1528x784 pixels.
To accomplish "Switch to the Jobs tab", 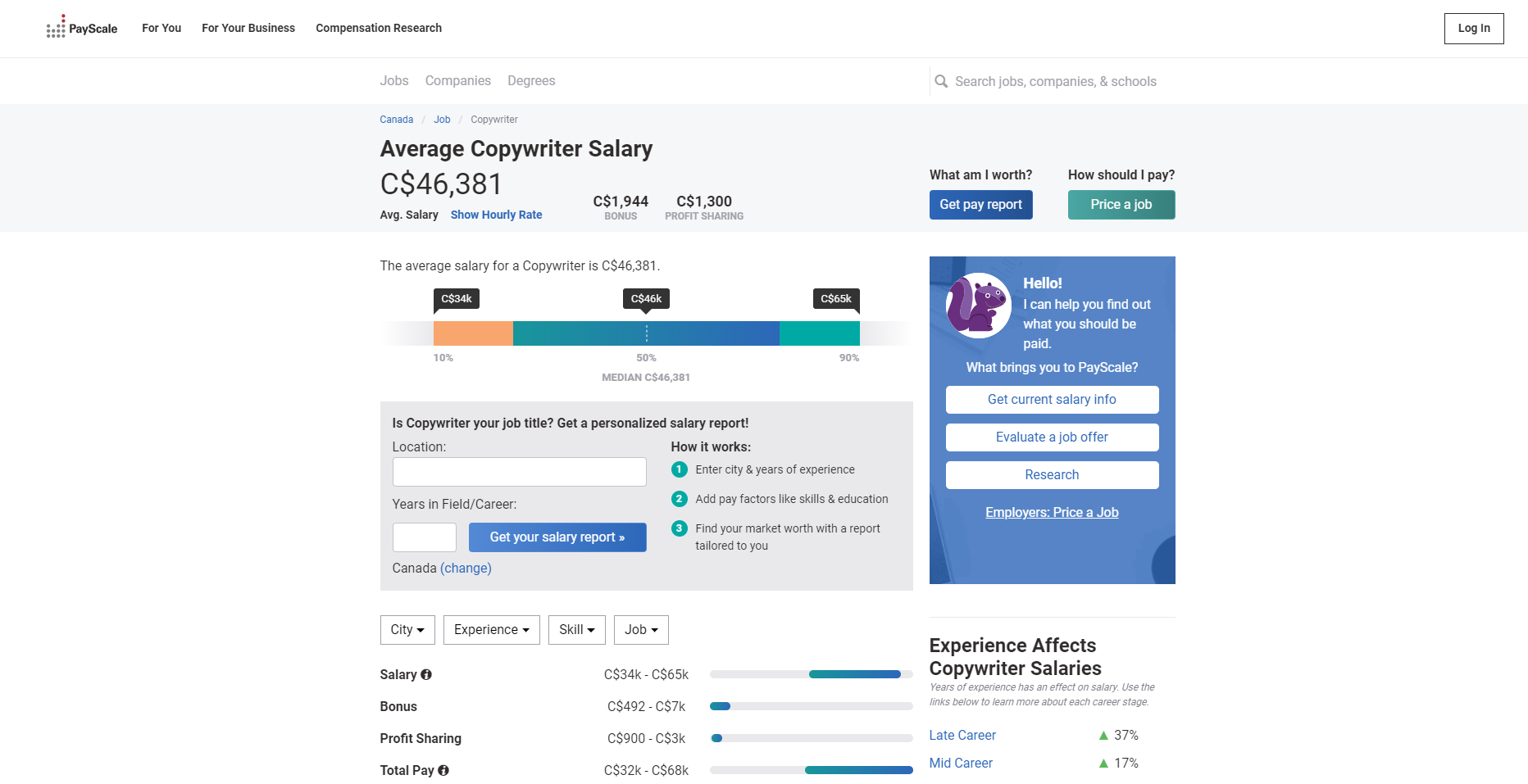I will pos(394,80).
